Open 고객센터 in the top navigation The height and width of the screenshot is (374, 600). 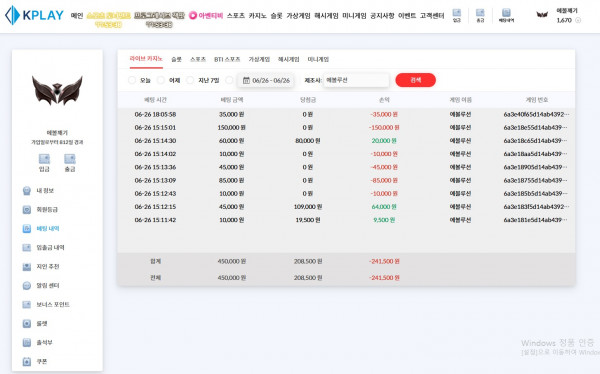tap(432, 16)
